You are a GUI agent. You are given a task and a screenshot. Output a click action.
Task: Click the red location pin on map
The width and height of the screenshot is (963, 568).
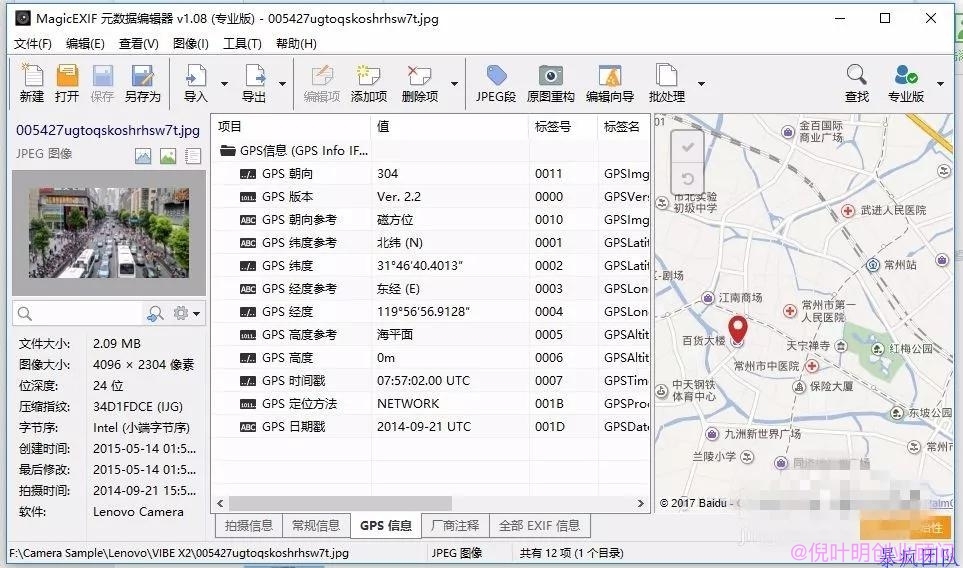click(738, 329)
